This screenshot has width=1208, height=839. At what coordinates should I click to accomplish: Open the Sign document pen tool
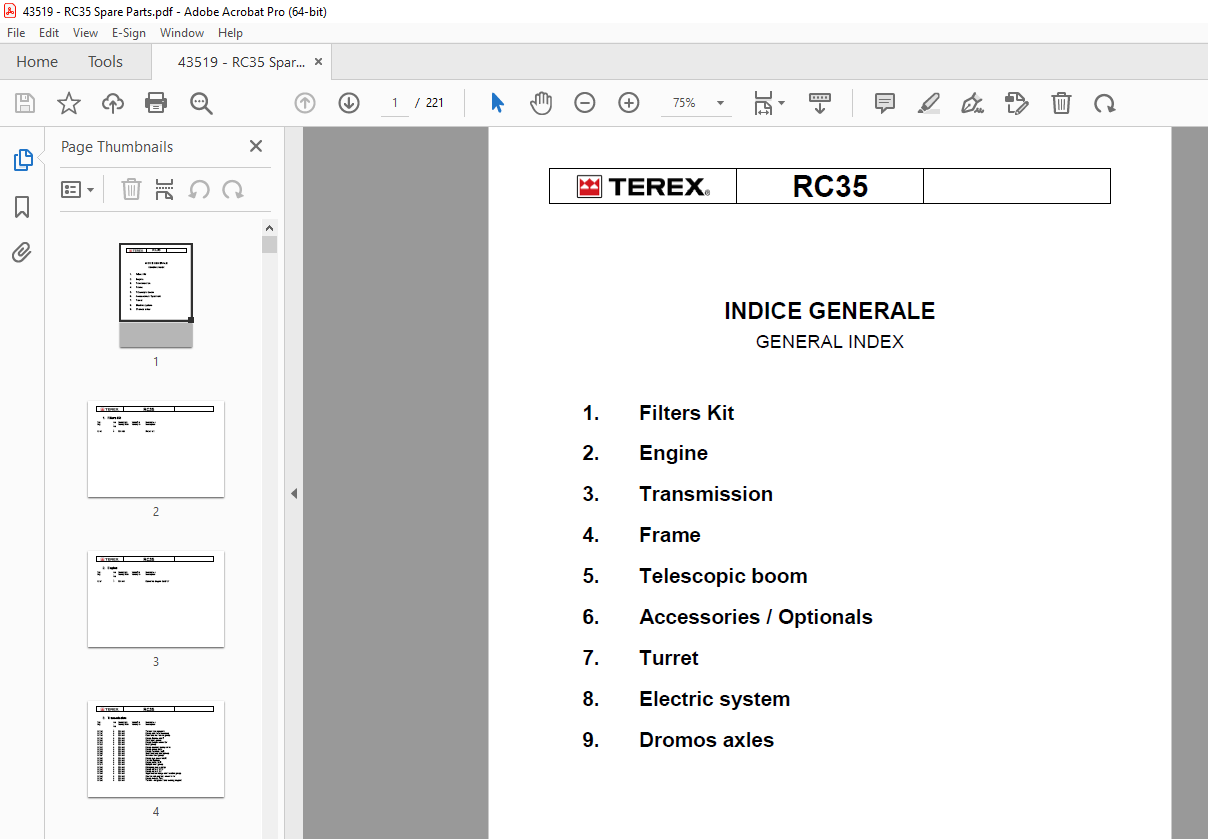click(972, 103)
